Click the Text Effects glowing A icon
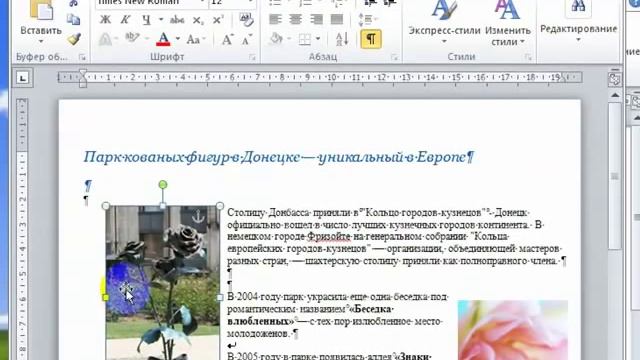 pyautogui.click(x=105, y=39)
